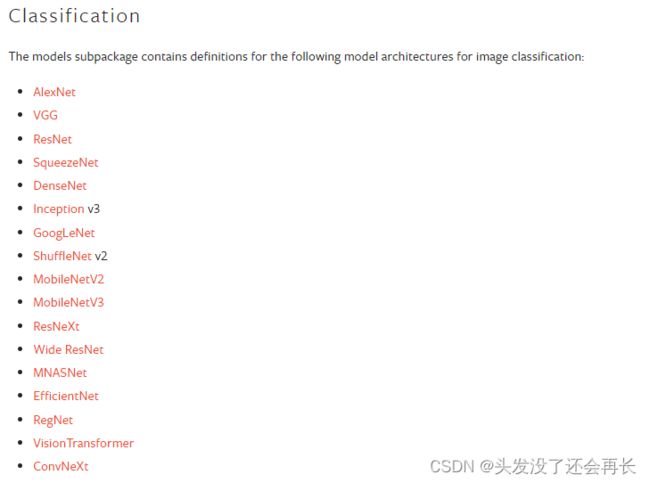Follow the ShuffleNet v2 link

coord(62,256)
